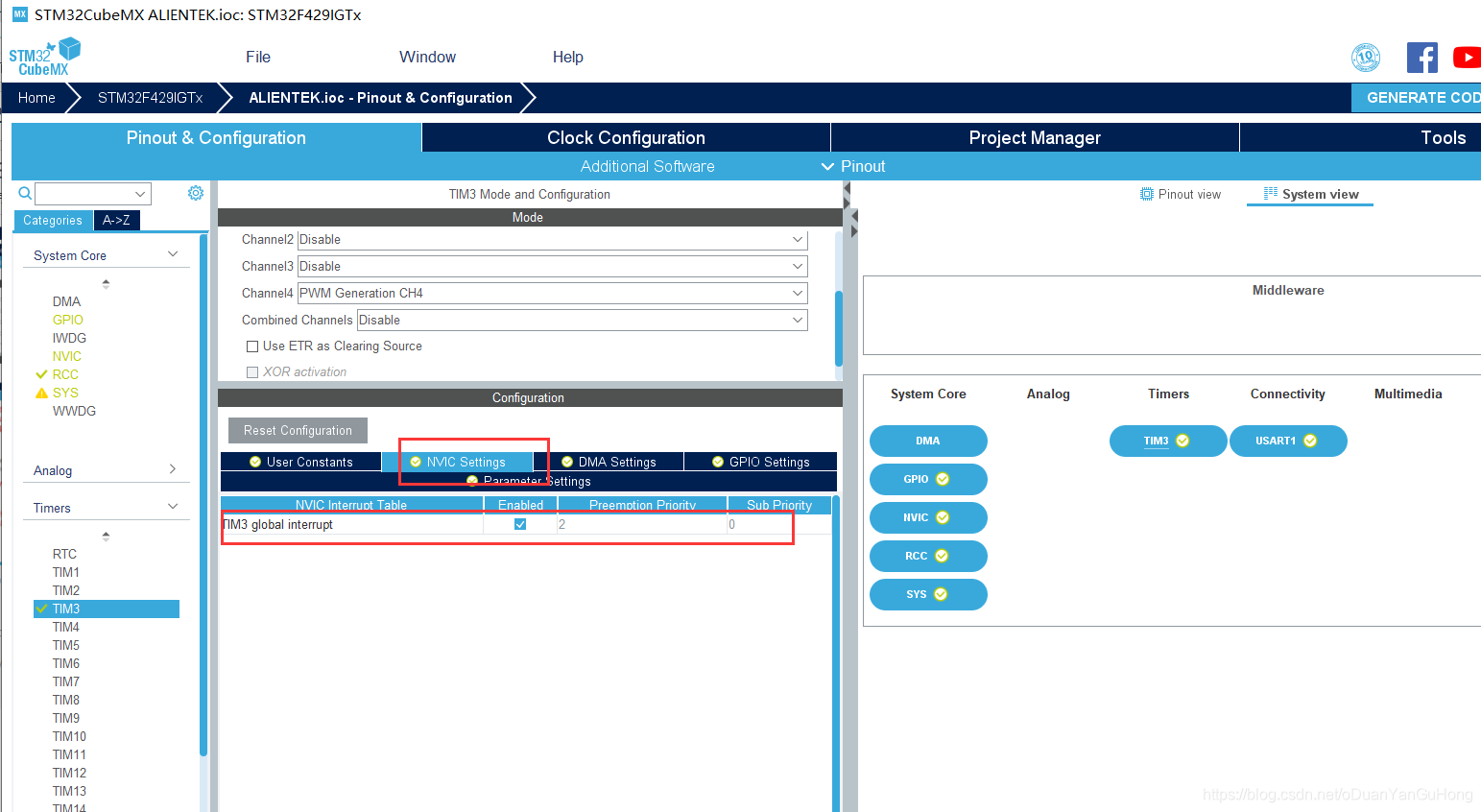
Task: Select RCC in System Core list
Action: (65, 374)
